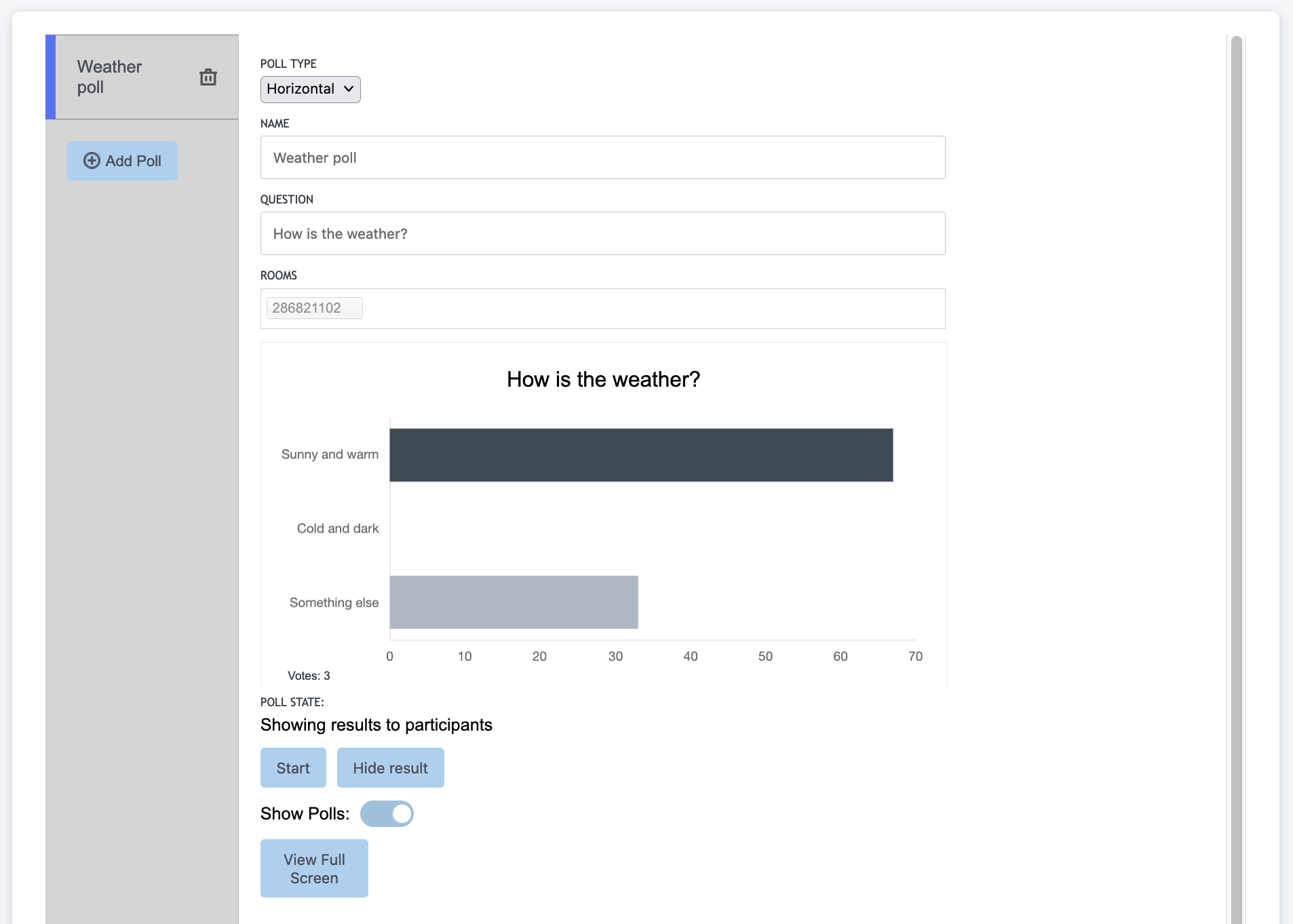Click the Add Poll button
Viewport: 1293px width, 924px height.
[122, 161]
